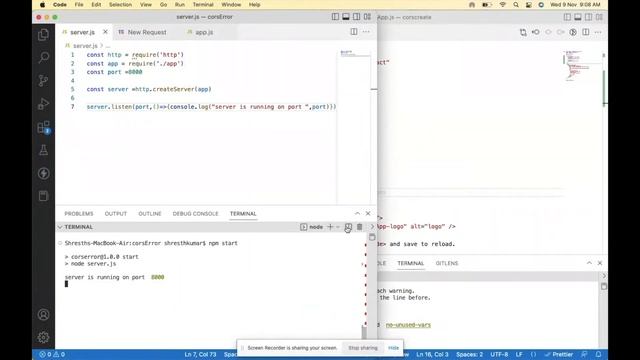The height and width of the screenshot is (360, 640).
Task: Open the PROBLEMS panel tab
Action: (79, 214)
